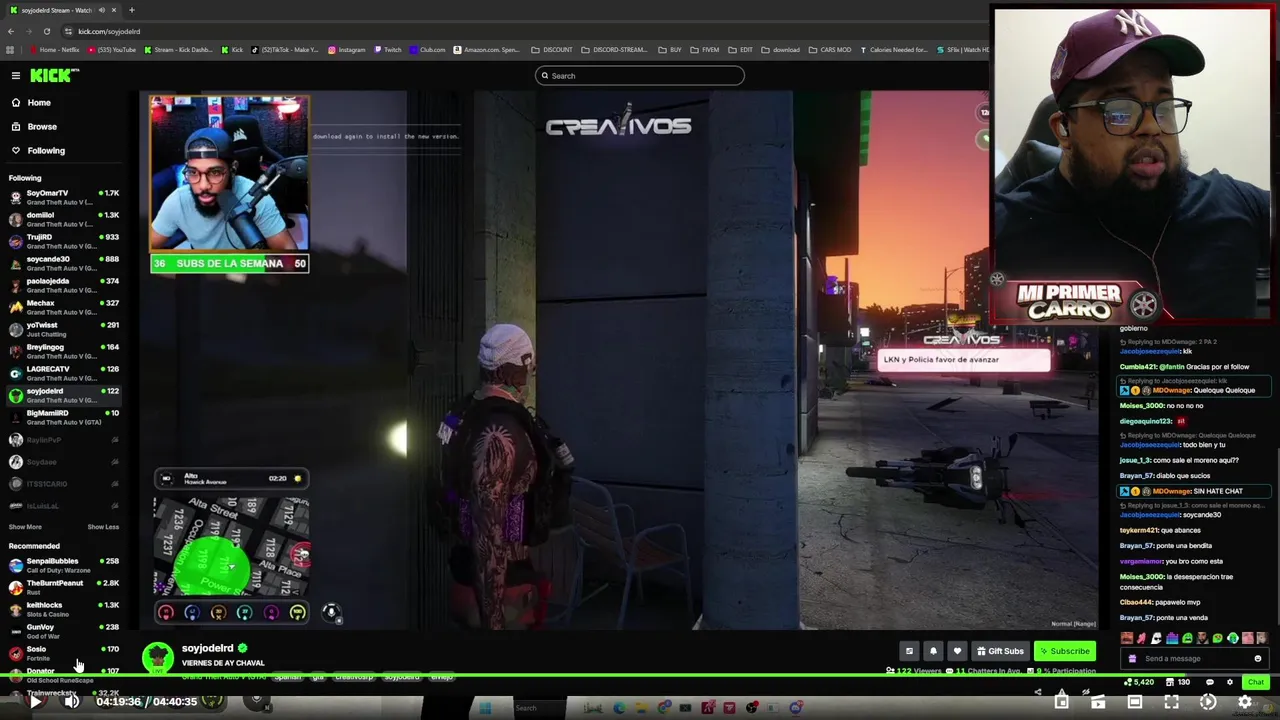Expand following list with Show More
Image resolution: width=1280 pixels, height=720 pixels.
pyautogui.click(x=25, y=527)
